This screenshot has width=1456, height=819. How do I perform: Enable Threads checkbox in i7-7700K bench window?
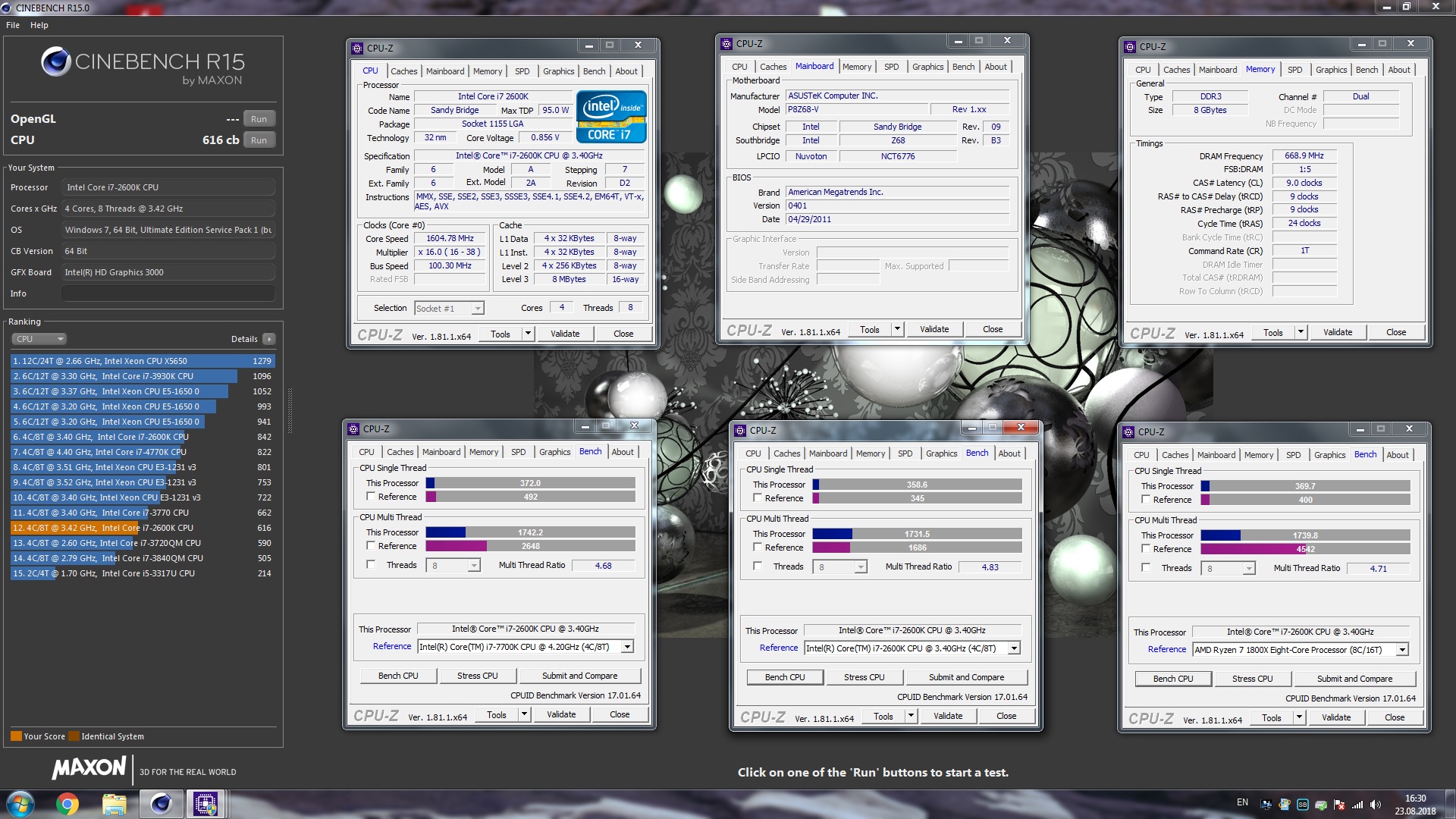pos(371,564)
